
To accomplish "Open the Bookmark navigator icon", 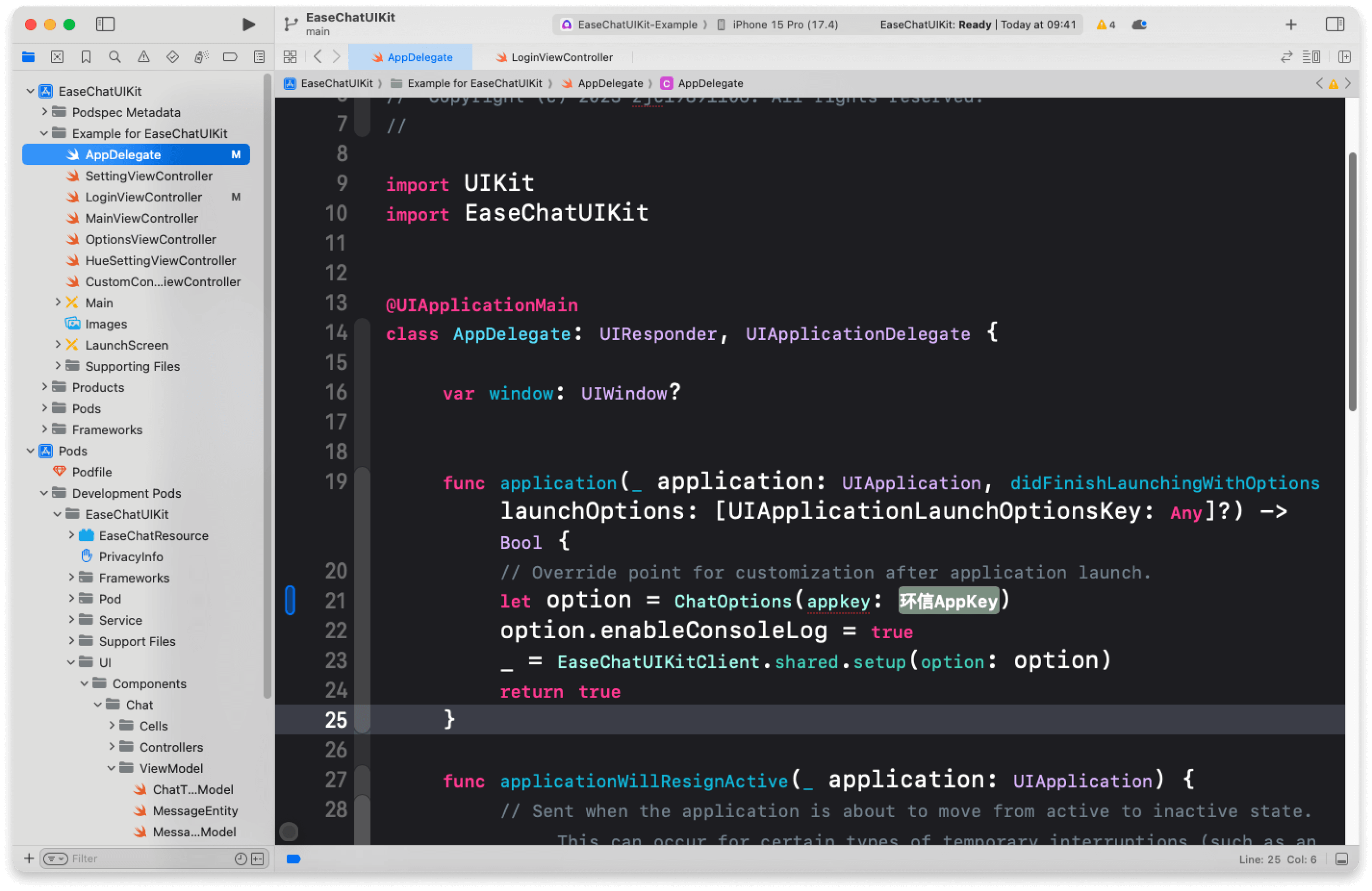I will (86, 57).
